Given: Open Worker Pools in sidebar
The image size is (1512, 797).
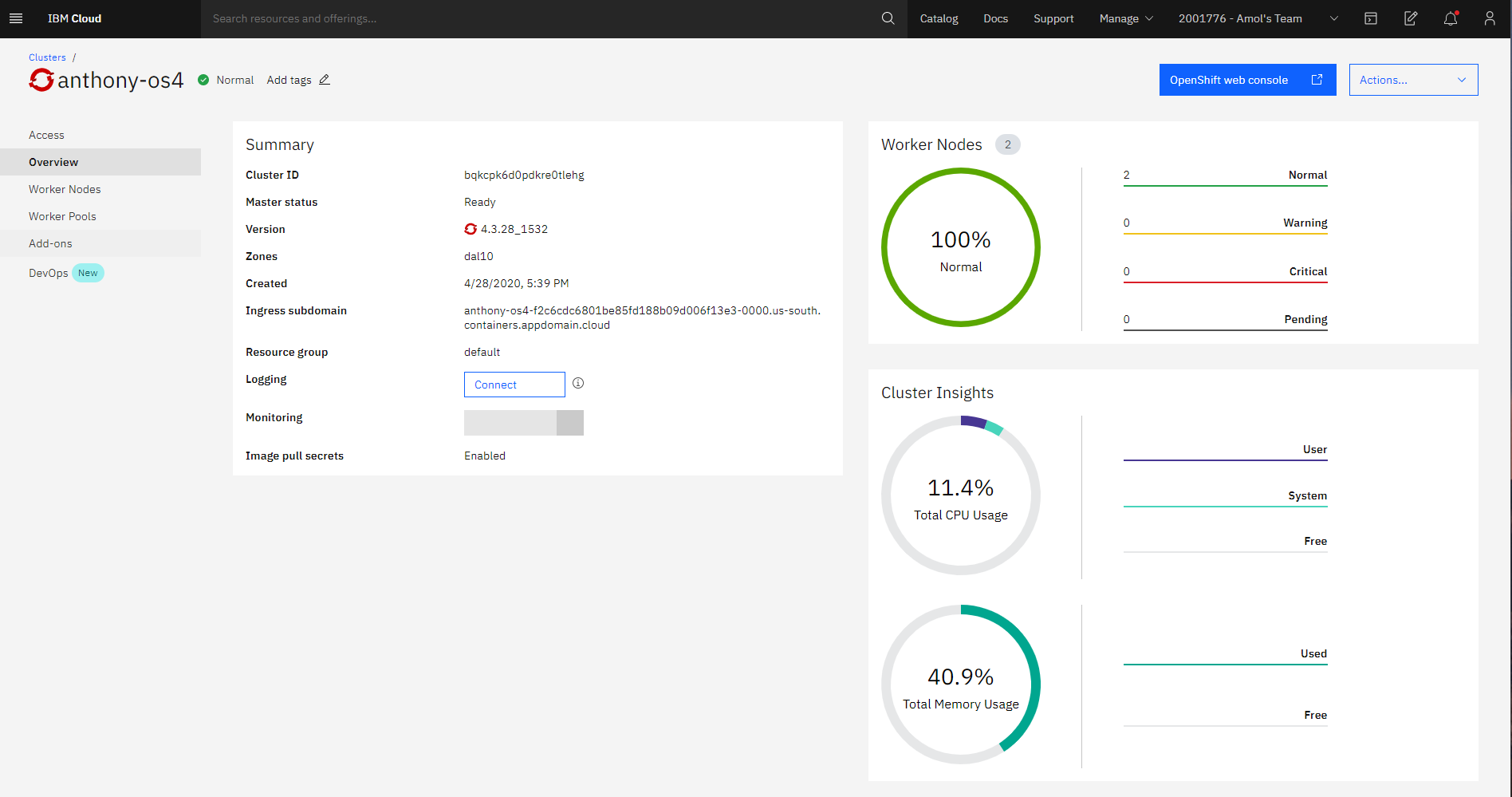Looking at the screenshot, I should click(x=100, y=216).
